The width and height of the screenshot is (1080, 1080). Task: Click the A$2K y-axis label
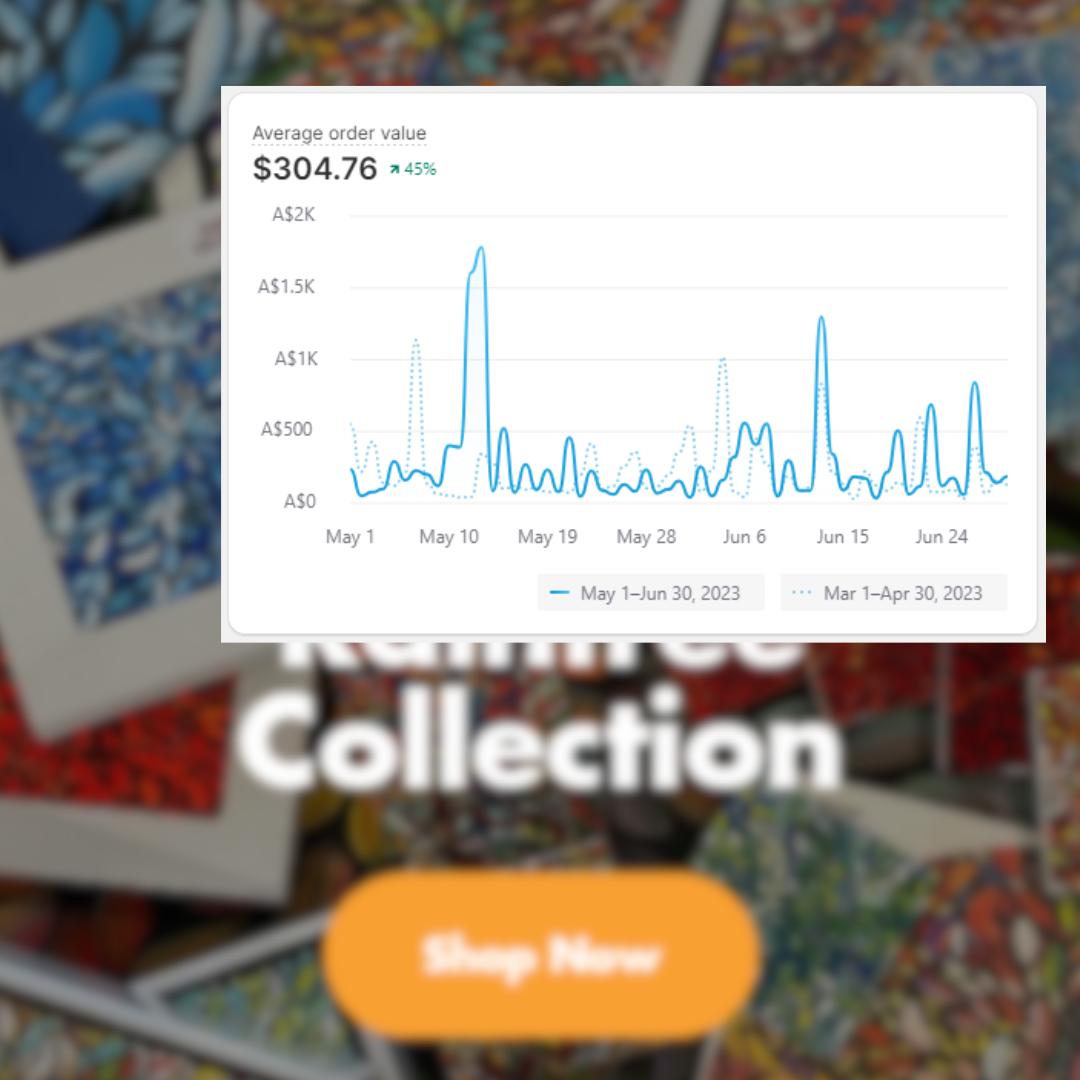coord(293,215)
